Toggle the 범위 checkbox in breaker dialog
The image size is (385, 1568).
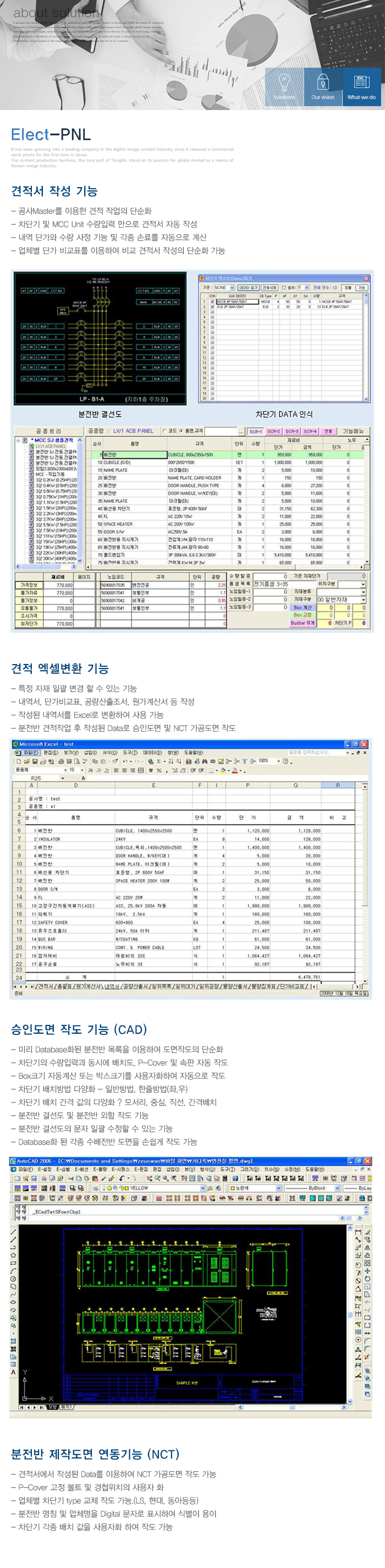point(283,287)
